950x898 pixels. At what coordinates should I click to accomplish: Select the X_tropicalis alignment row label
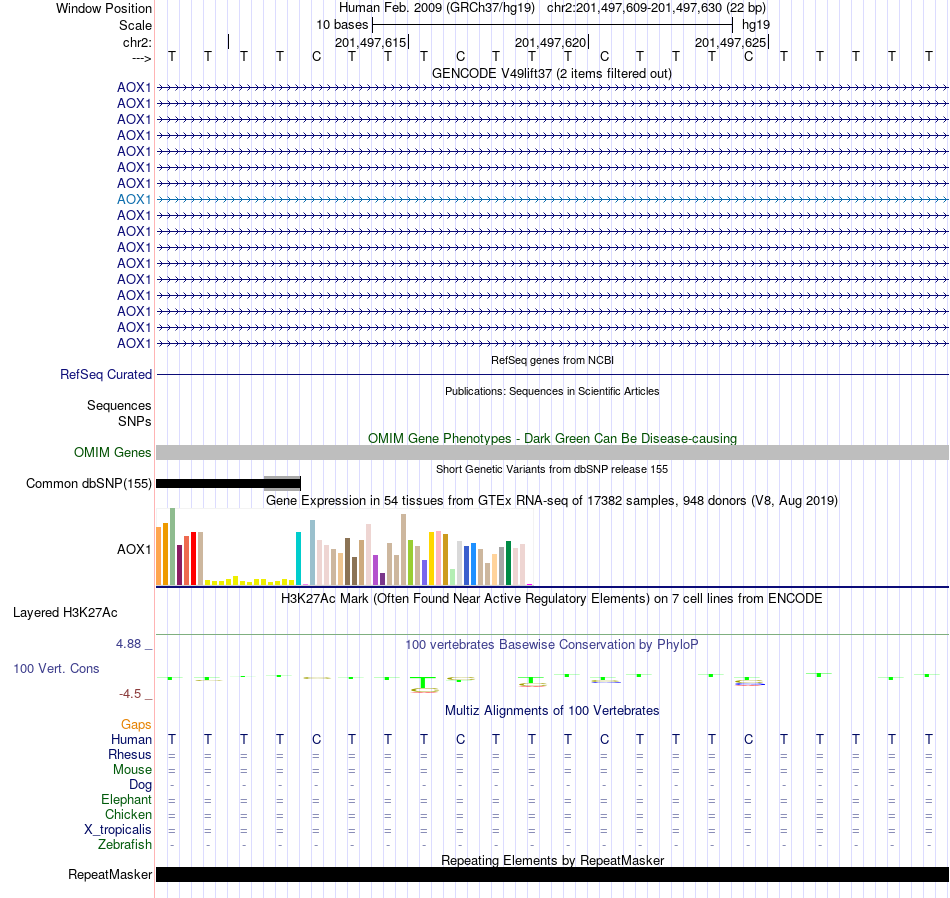click(118, 830)
